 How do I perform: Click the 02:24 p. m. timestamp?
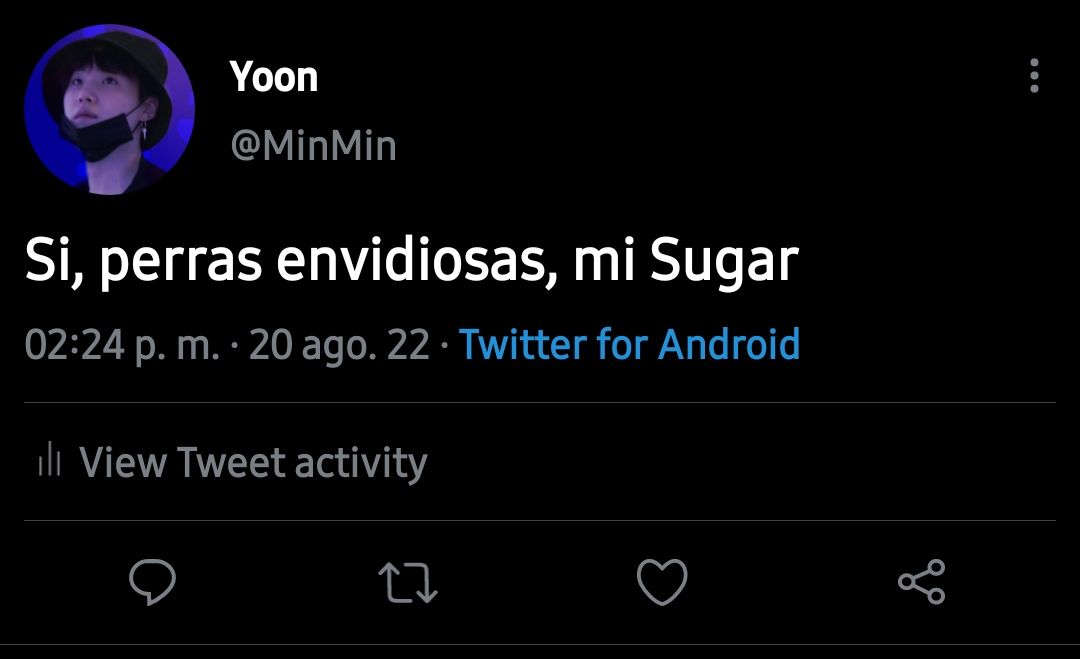(x=123, y=345)
